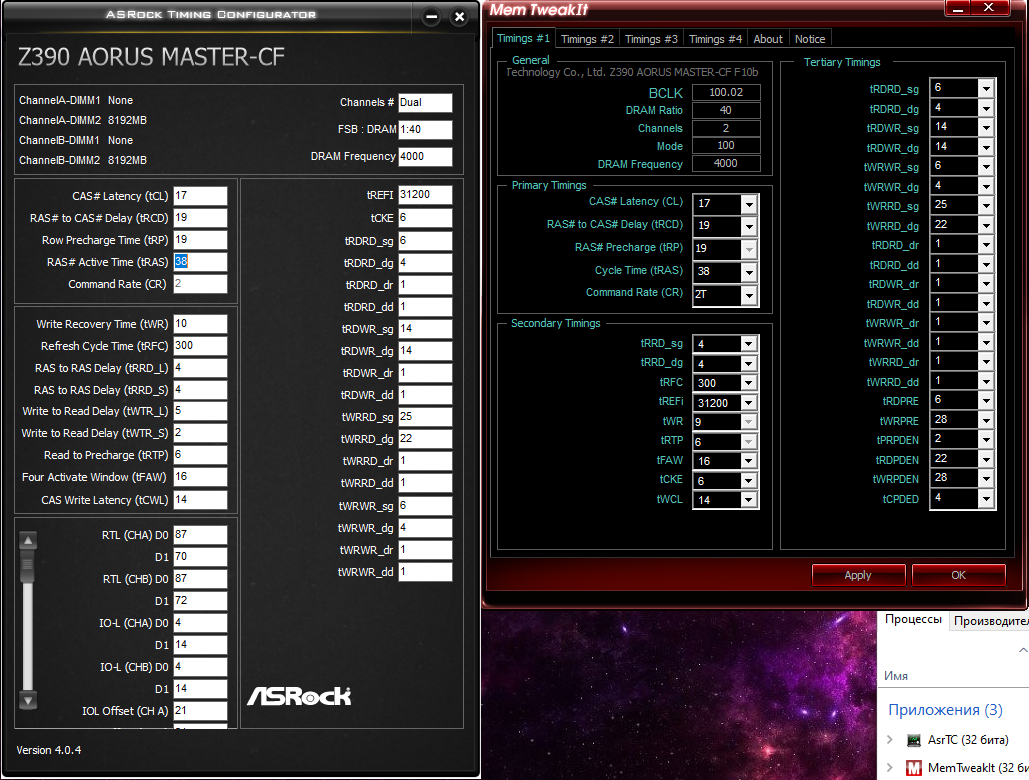Select Процессы tab in Task Manager
Viewport: 1029px width, 780px height.
[913, 619]
